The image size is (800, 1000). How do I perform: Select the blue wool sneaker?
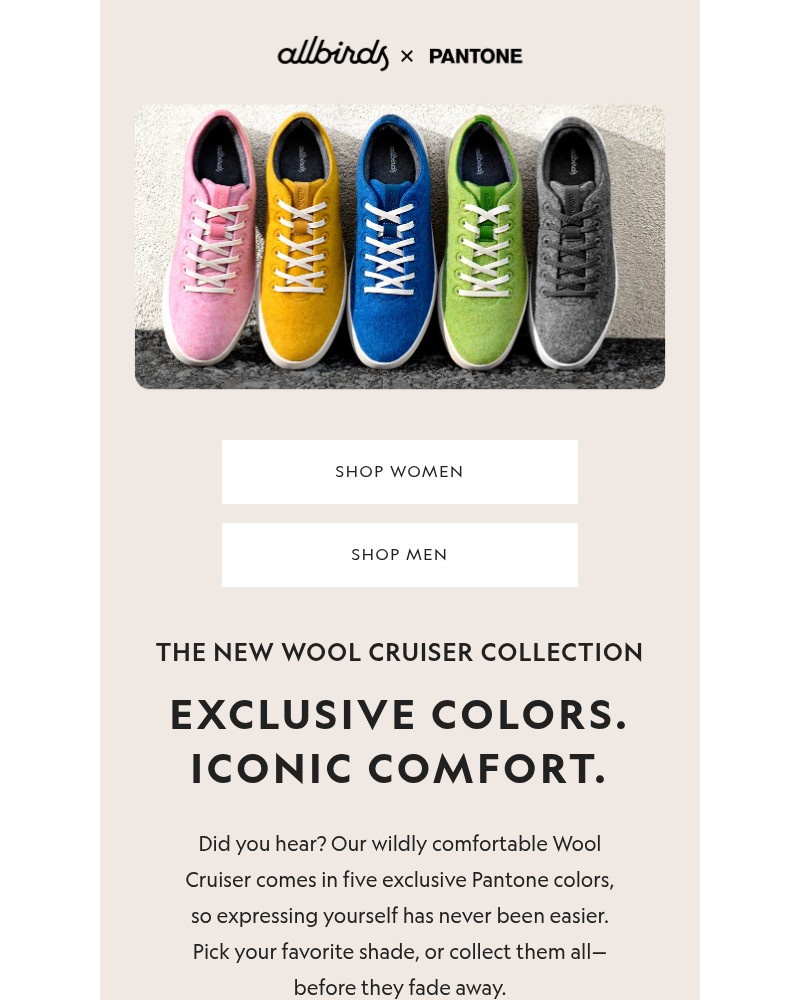coord(391,240)
